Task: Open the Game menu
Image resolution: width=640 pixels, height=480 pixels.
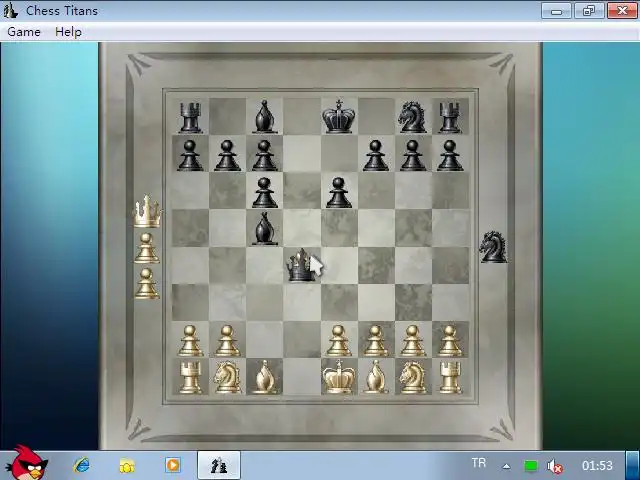Action: (24, 32)
